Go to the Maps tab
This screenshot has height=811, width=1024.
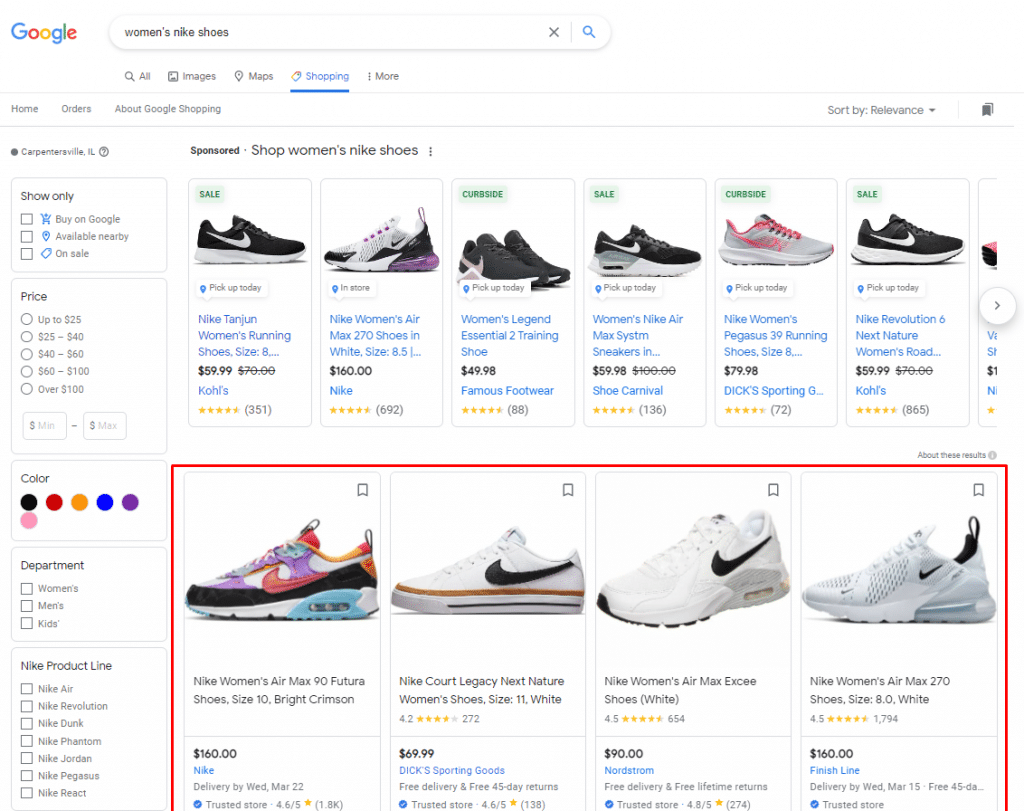253,76
